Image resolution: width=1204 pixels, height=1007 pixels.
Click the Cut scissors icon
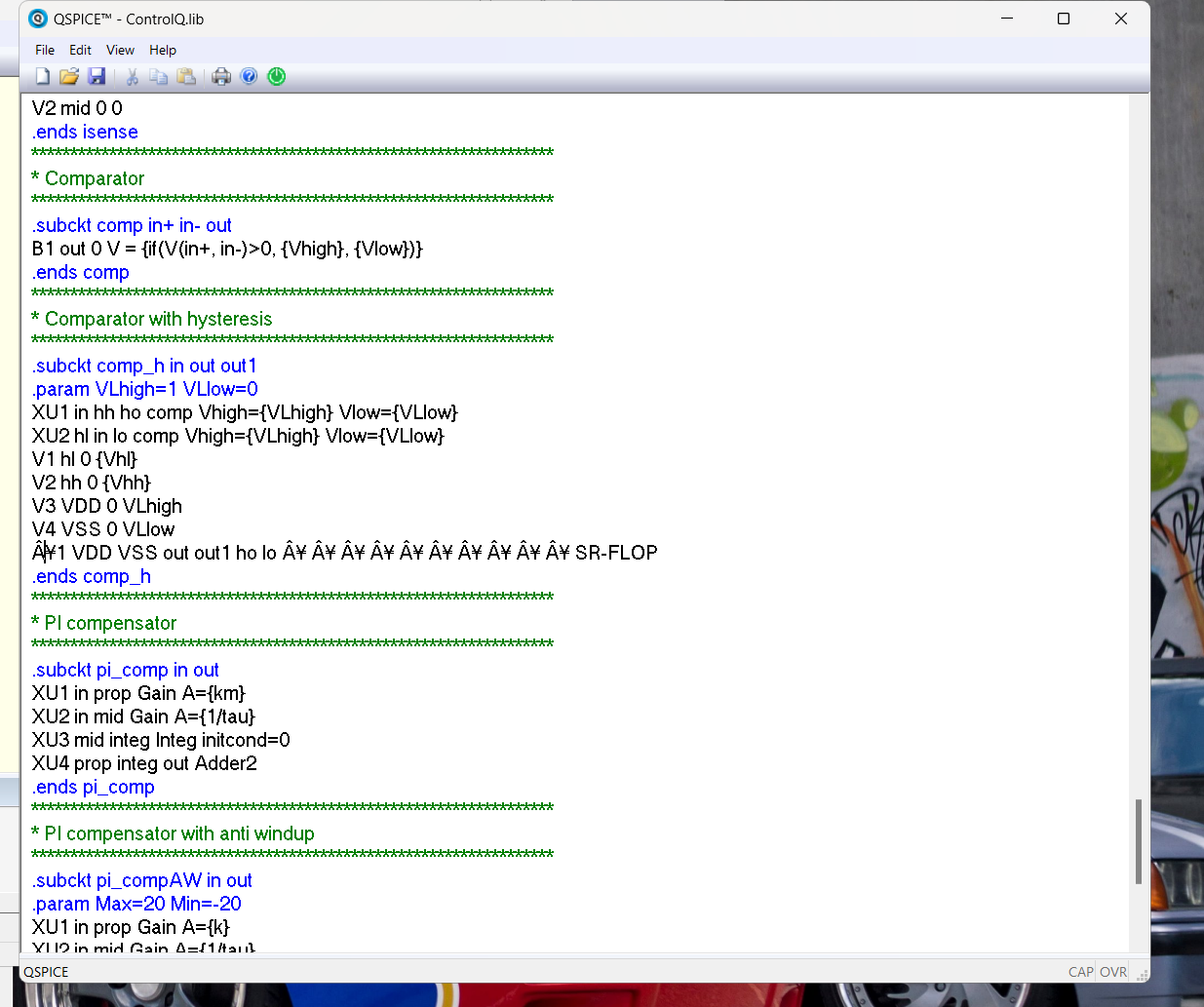[x=132, y=76]
